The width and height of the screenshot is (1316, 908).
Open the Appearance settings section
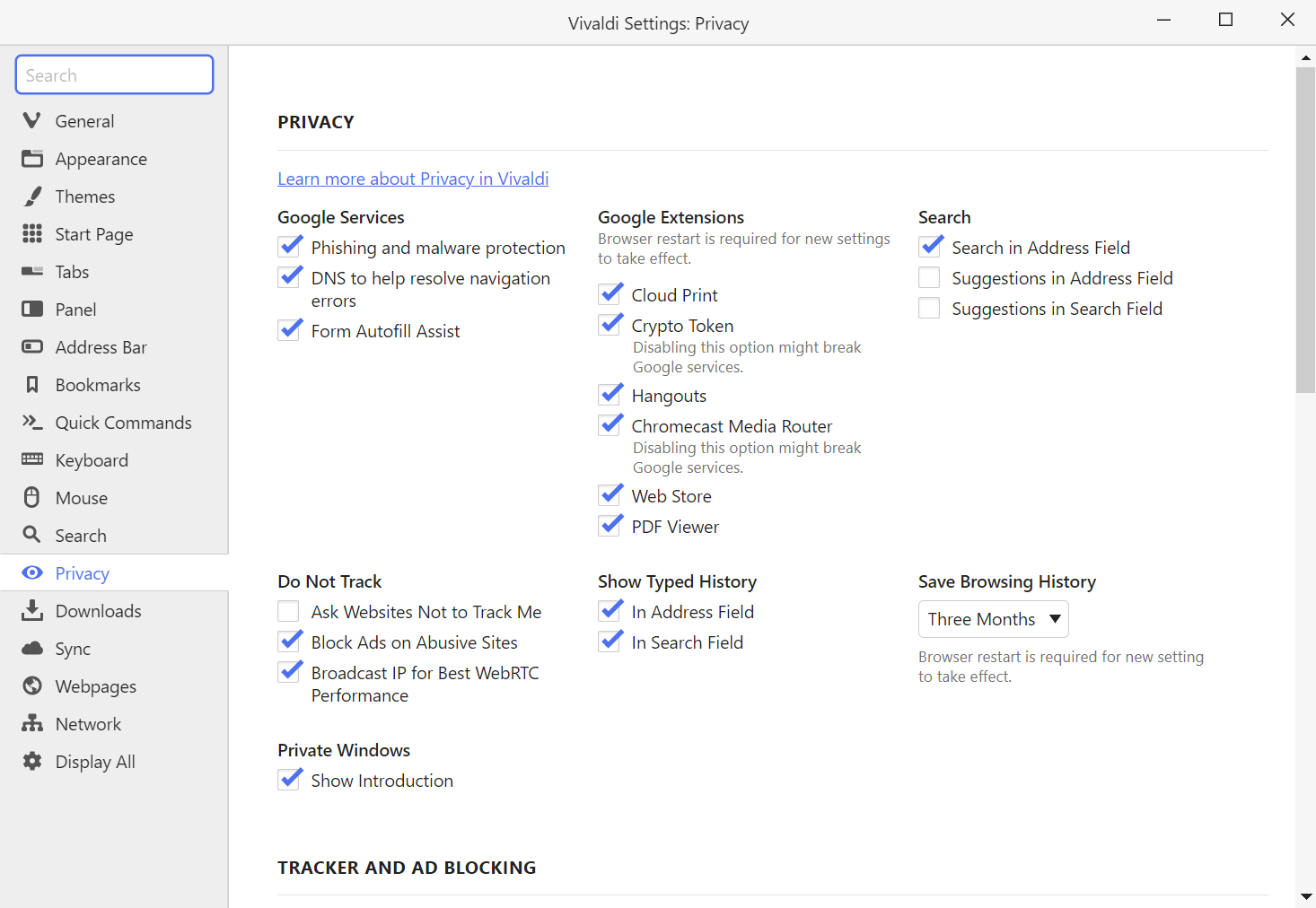[x=114, y=159]
